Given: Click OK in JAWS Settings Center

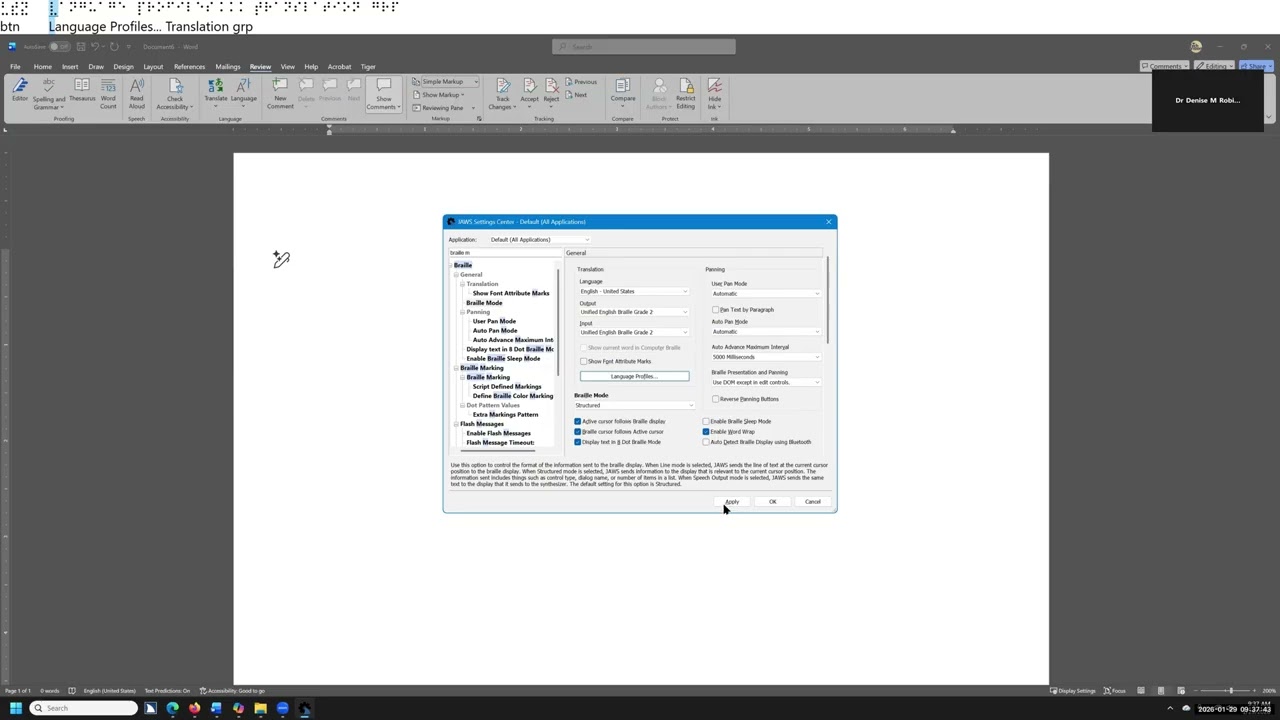Looking at the screenshot, I should [772, 502].
